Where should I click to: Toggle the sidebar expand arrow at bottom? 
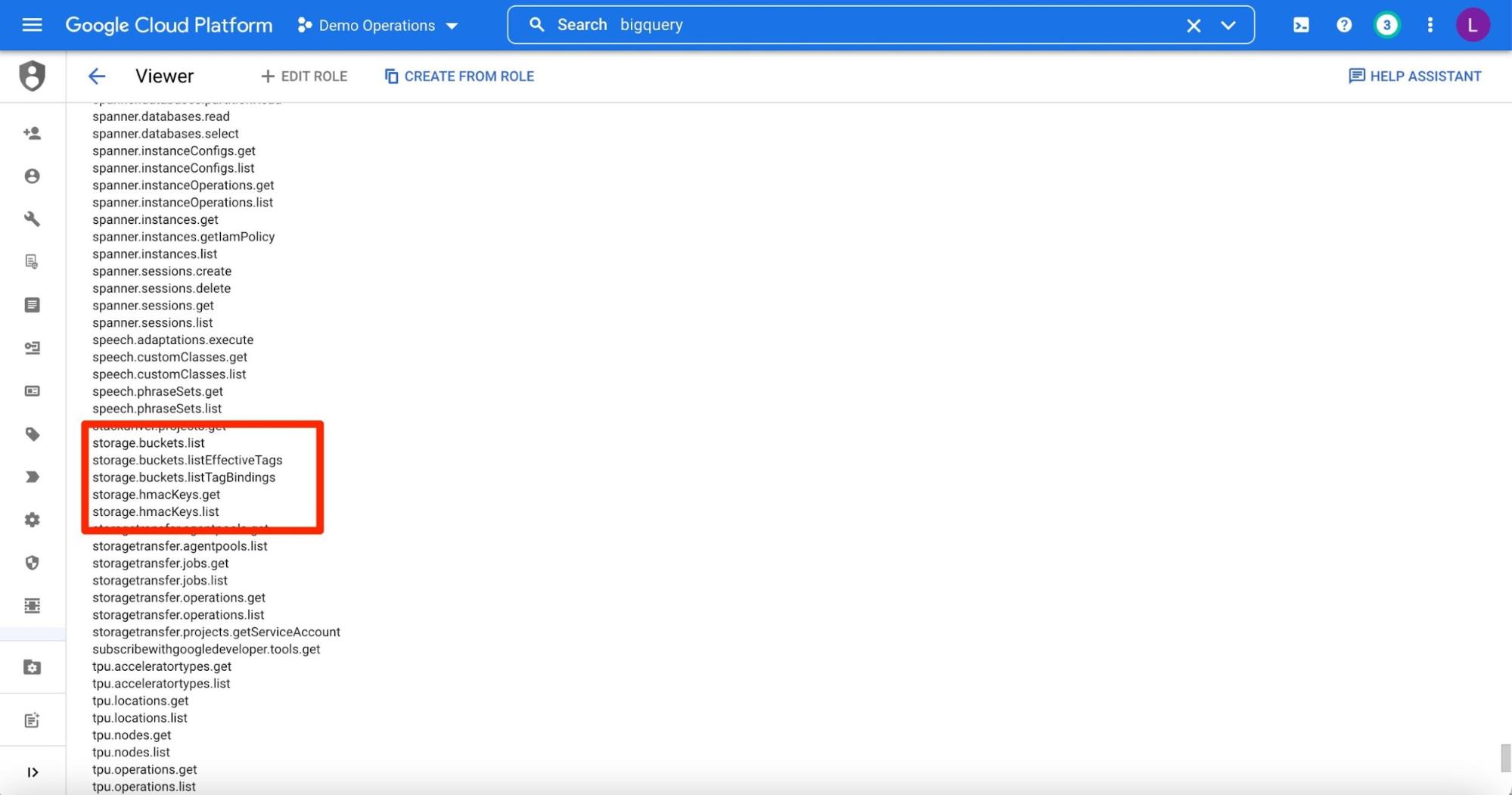point(33,772)
